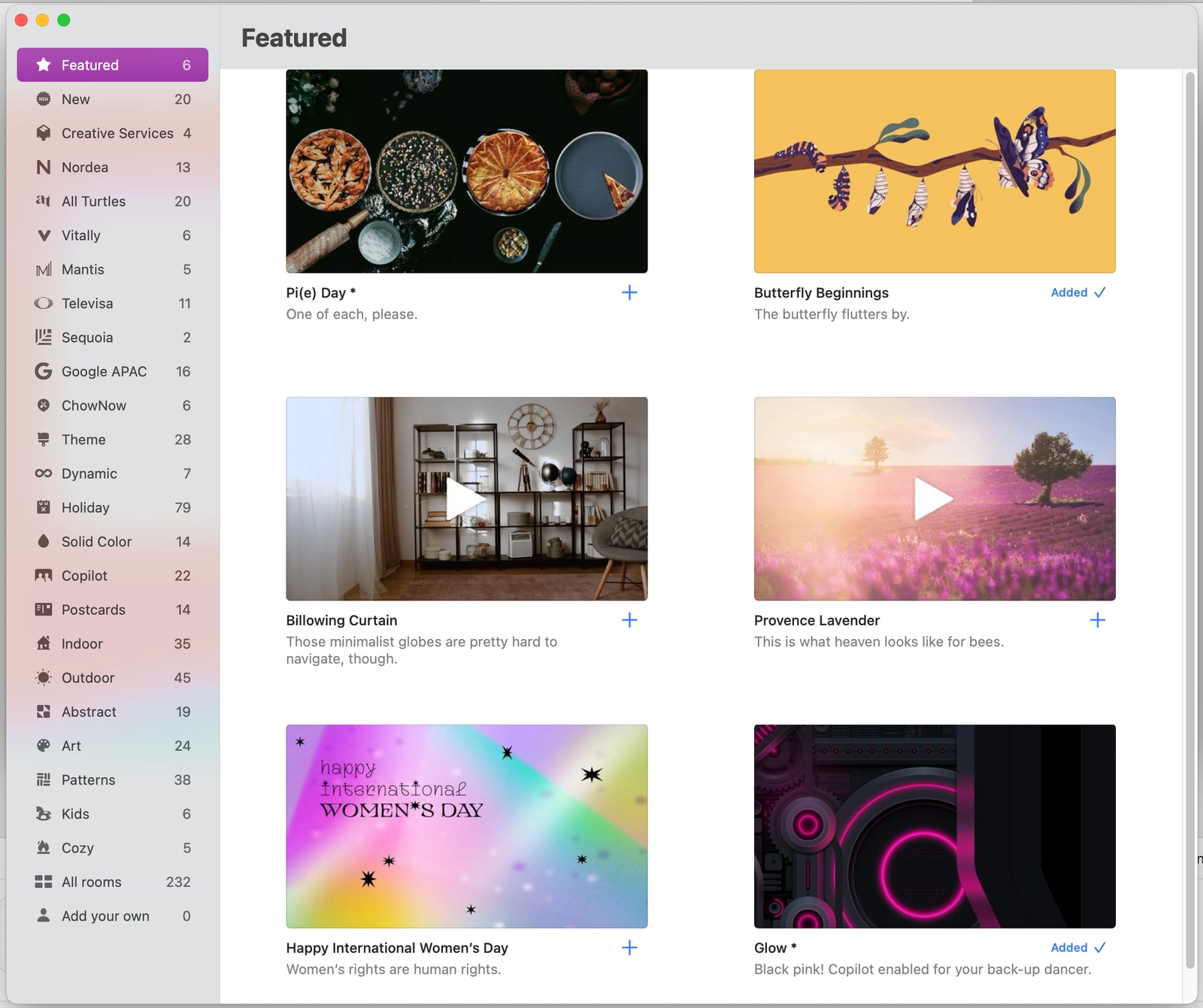Click the Outdoor sun icon
The image size is (1203, 1008).
(44, 678)
